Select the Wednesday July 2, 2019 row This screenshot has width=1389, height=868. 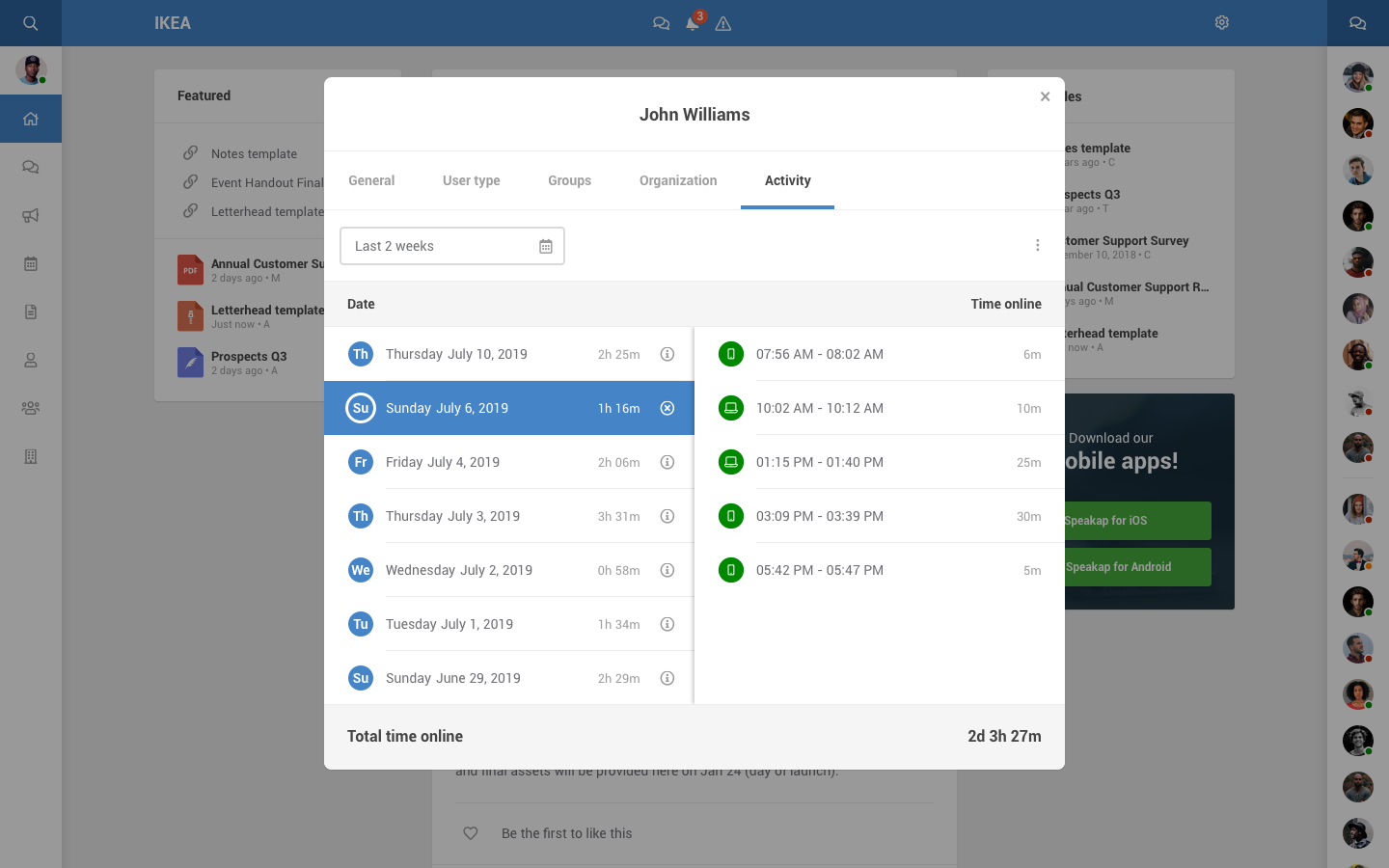[x=508, y=570]
